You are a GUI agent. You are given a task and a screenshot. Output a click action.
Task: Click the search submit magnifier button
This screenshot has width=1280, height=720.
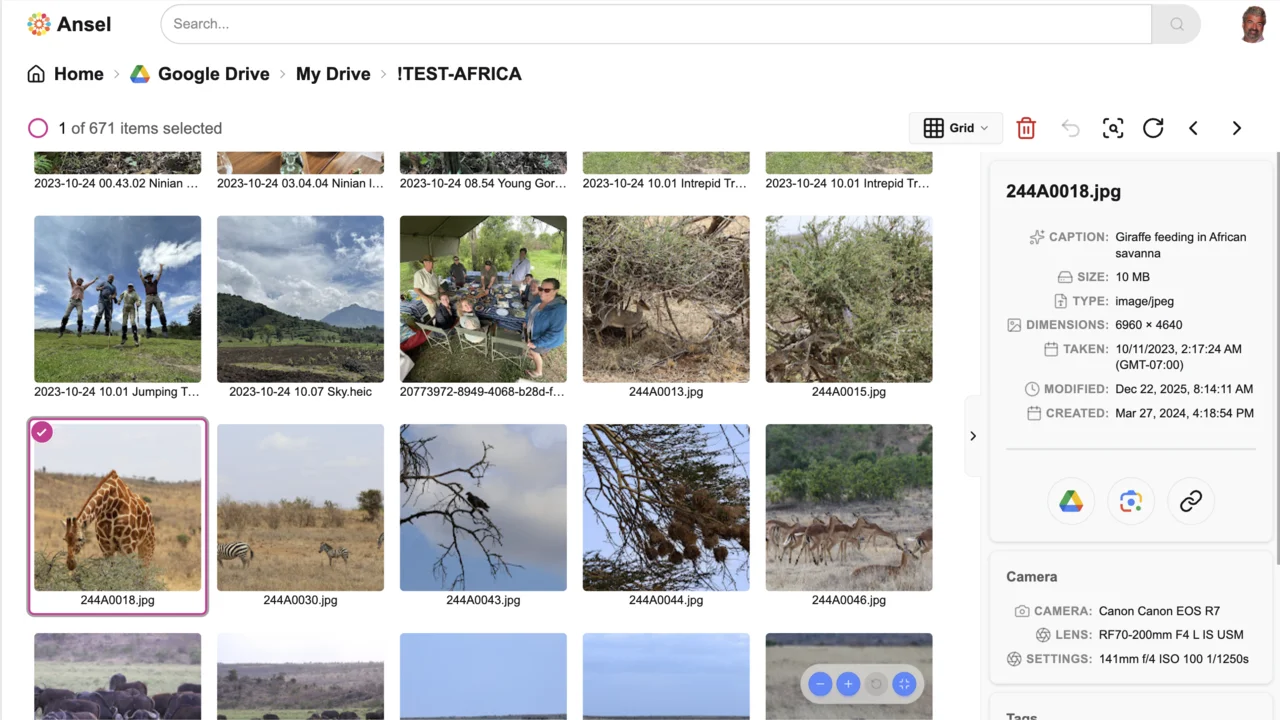pyautogui.click(x=1176, y=24)
